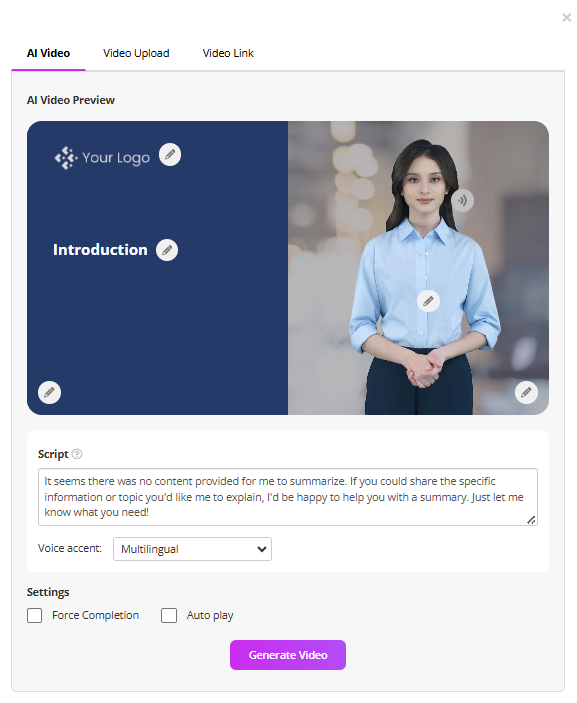577x703 pixels.
Task: Close the dialog with the X
Action: pyautogui.click(x=567, y=17)
